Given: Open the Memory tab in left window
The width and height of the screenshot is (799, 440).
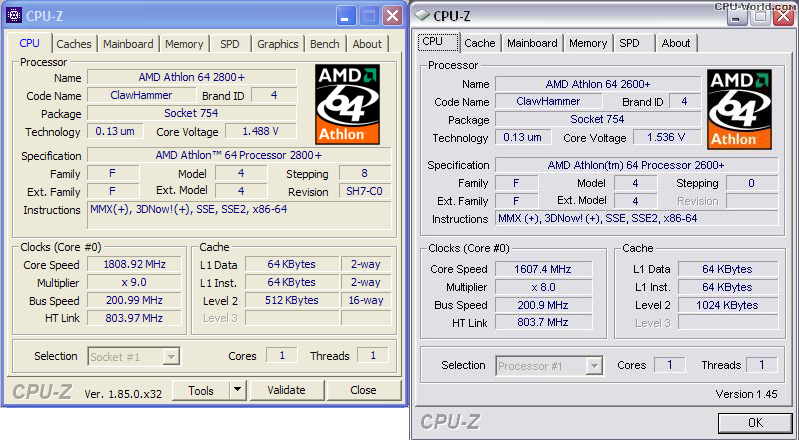Looking at the screenshot, I should coord(184,44).
